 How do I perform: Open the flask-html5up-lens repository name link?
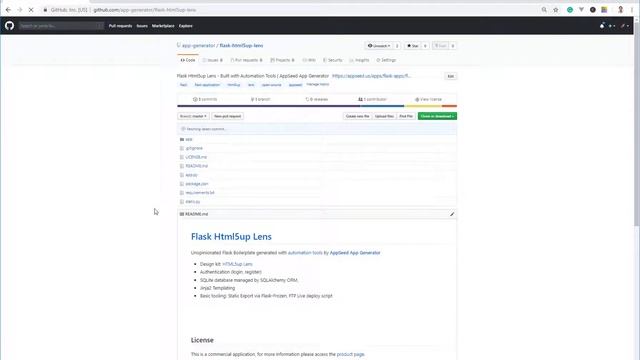tap(241, 46)
